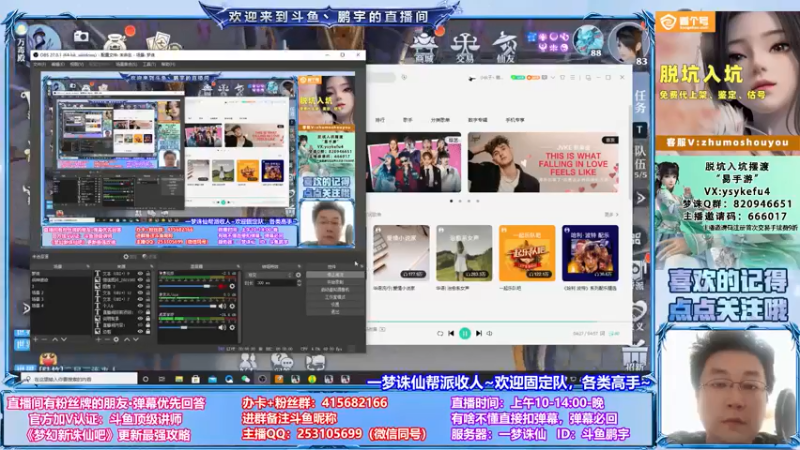Go to the previous song in the music player
Screen dimensions: 800x450
pos(451,333)
